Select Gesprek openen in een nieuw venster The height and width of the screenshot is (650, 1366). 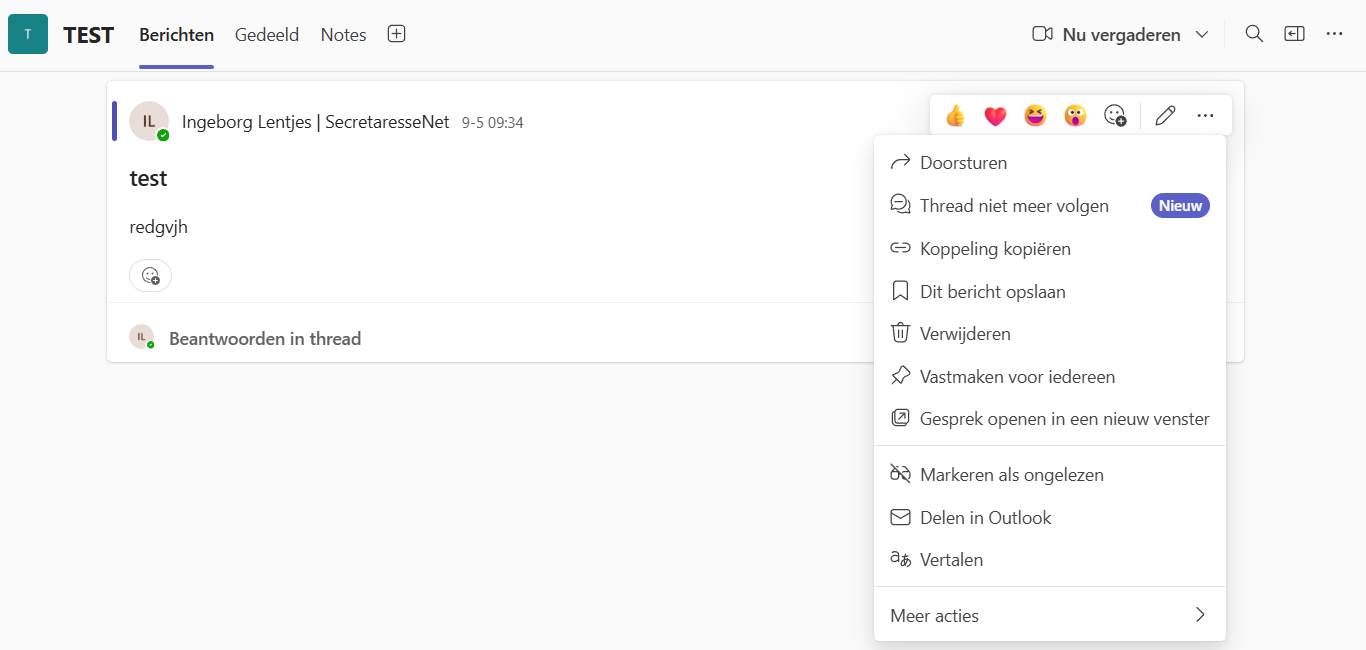1050,419
